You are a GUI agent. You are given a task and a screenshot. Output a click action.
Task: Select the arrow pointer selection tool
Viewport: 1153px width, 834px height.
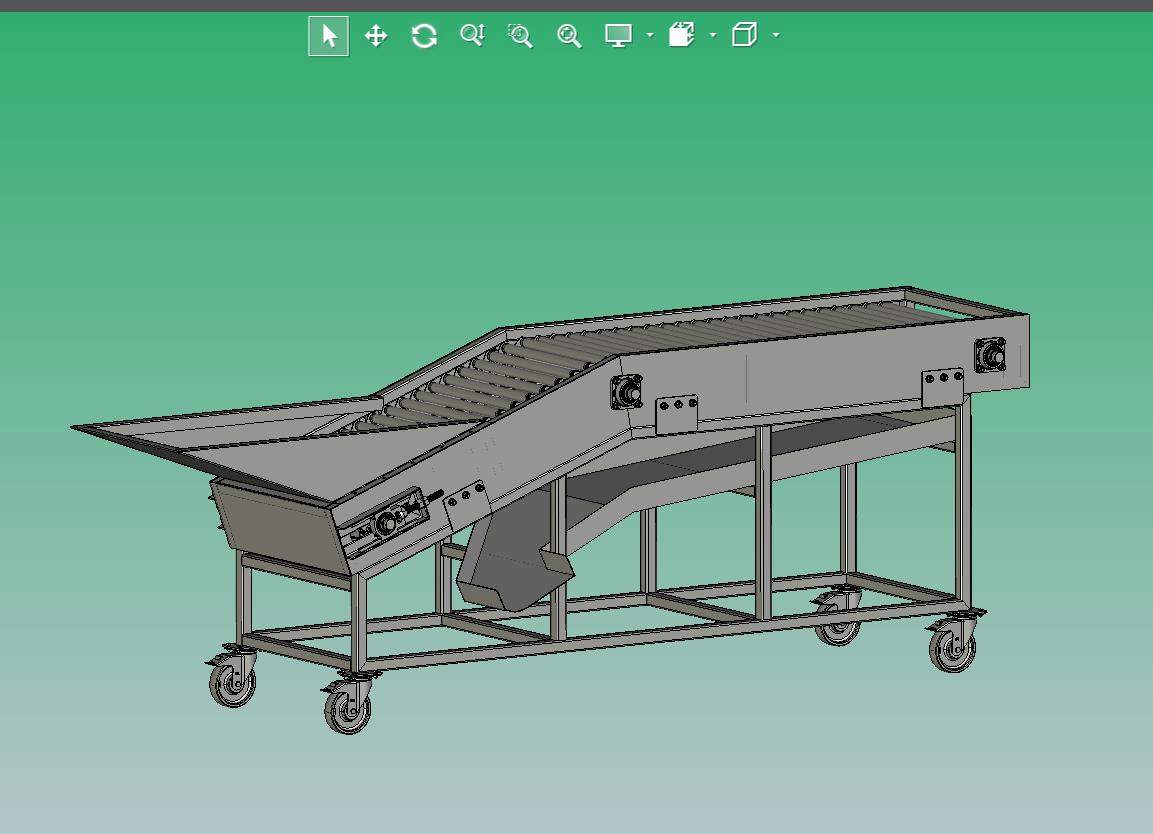(329, 35)
